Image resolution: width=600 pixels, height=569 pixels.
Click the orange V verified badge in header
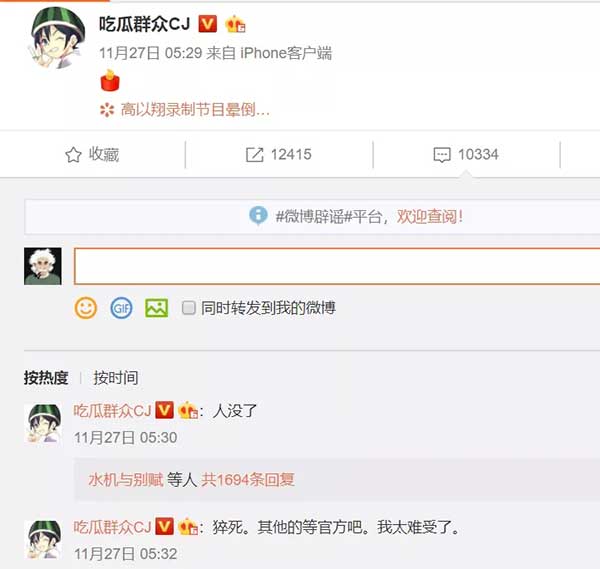(x=208, y=24)
